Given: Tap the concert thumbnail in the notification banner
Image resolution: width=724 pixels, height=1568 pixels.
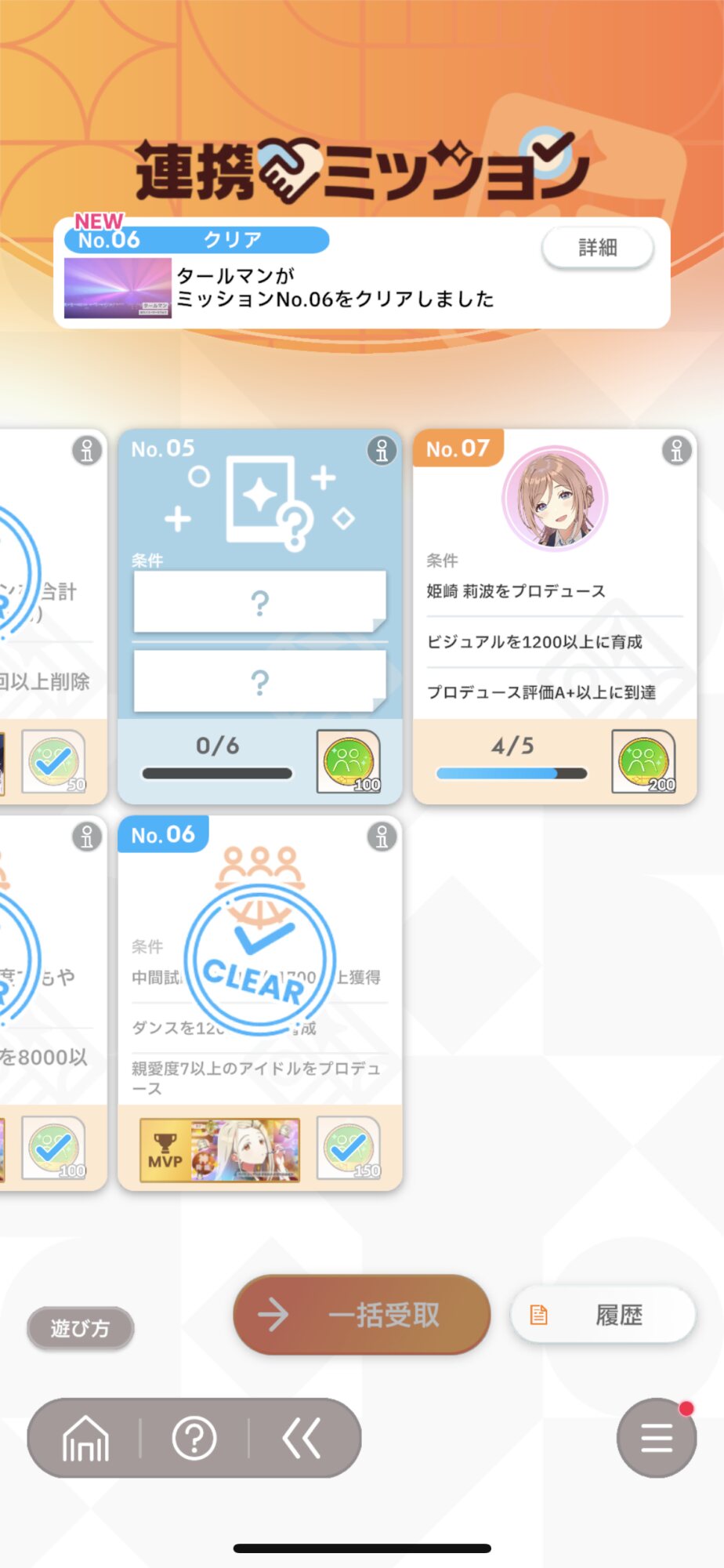Looking at the screenshot, I should coord(118,288).
